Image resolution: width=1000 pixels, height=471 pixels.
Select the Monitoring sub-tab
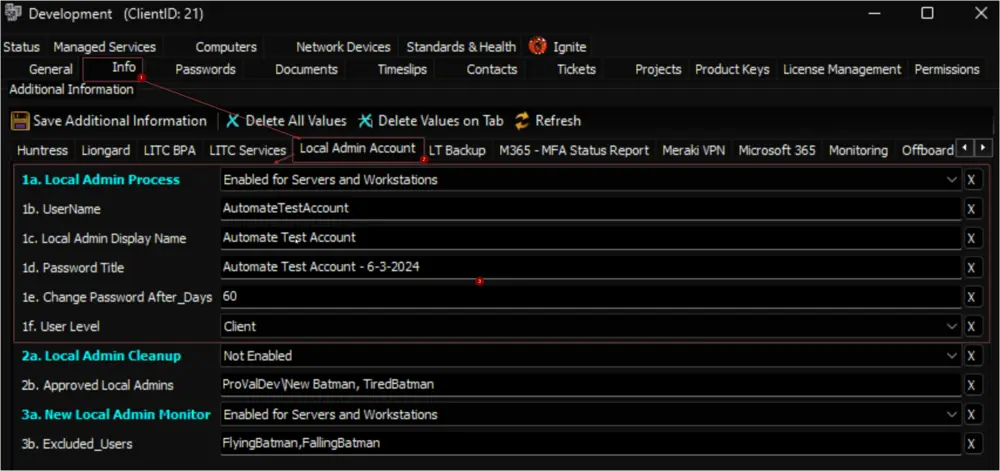pyautogui.click(x=858, y=150)
